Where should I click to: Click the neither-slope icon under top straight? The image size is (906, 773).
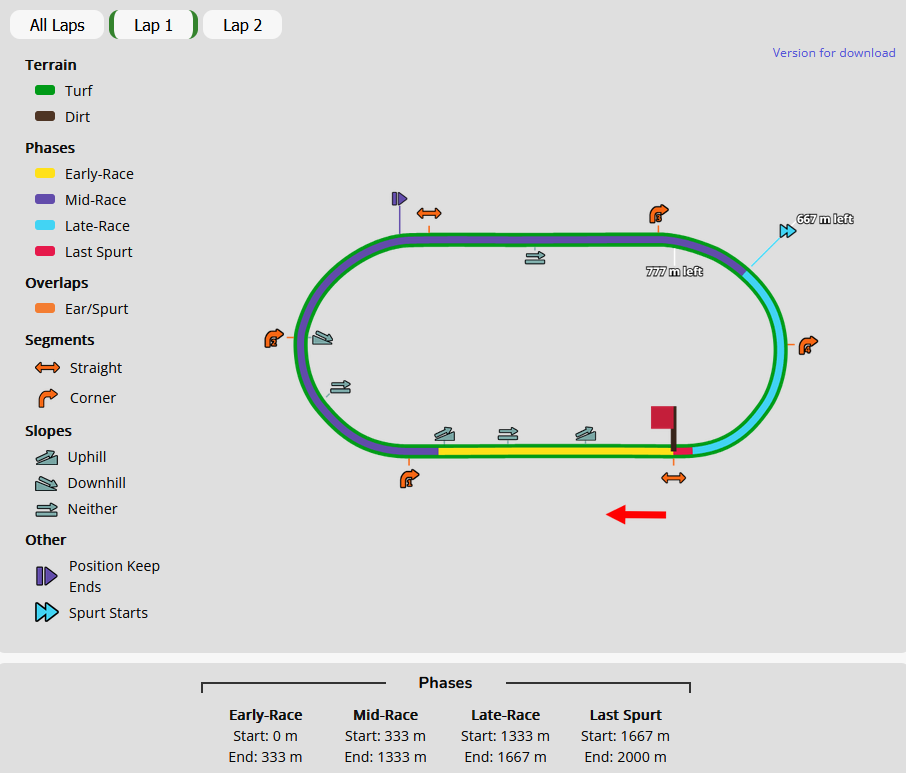coord(535,258)
